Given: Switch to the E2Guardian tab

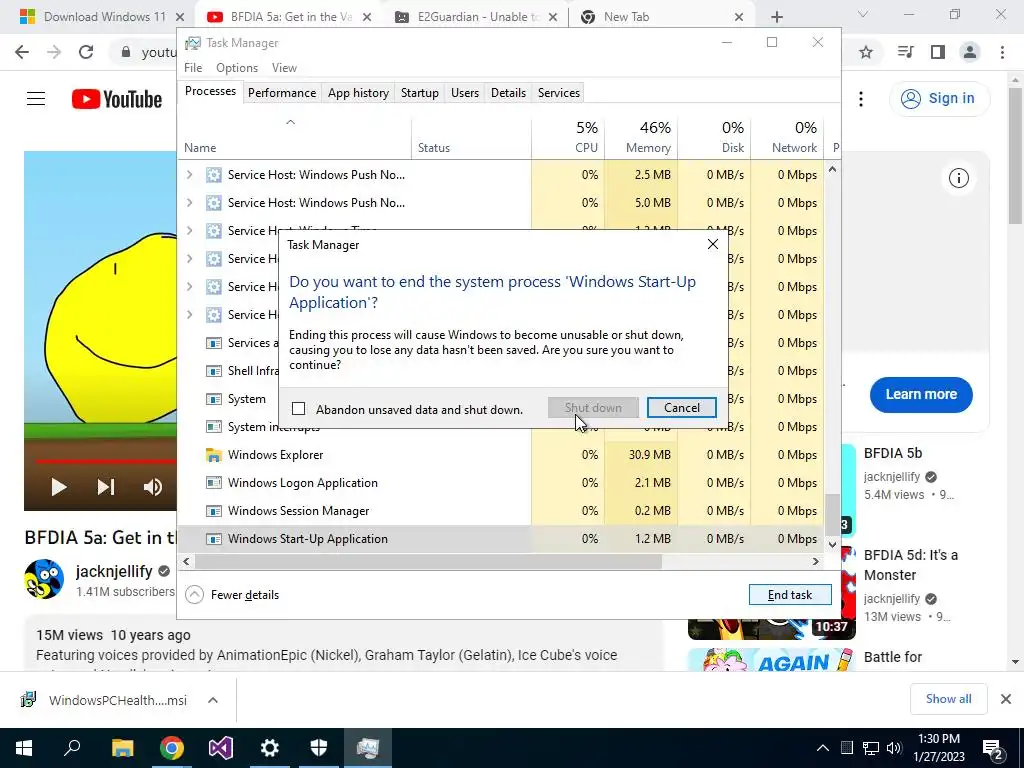Looking at the screenshot, I should pyautogui.click(x=477, y=17).
